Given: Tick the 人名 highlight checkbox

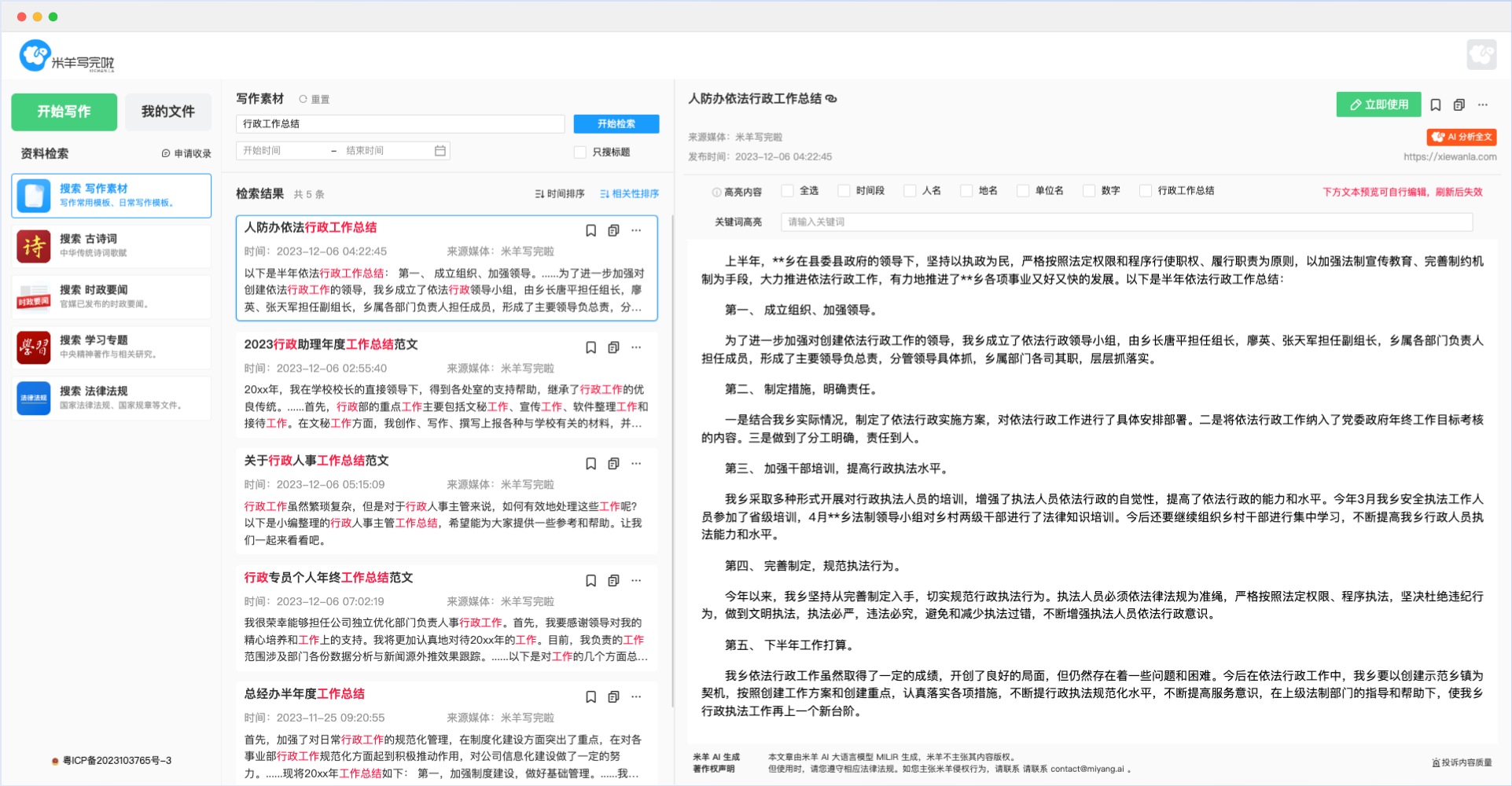Looking at the screenshot, I should coord(910,191).
